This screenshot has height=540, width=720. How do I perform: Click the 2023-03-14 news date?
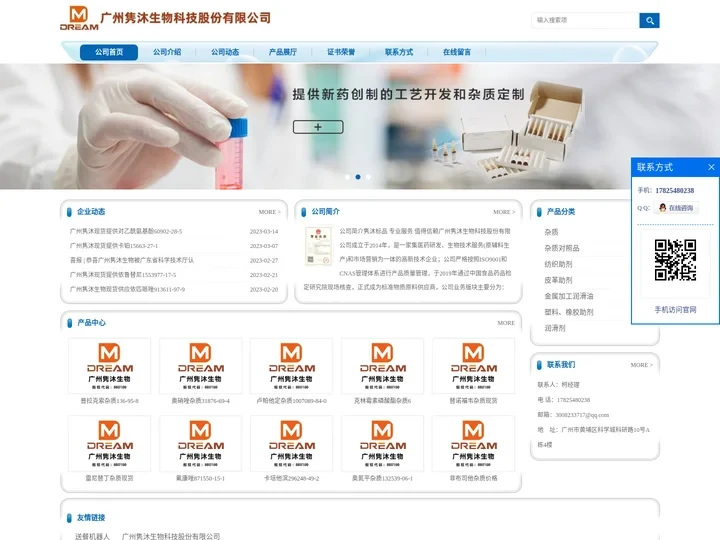click(x=264, y=231)
